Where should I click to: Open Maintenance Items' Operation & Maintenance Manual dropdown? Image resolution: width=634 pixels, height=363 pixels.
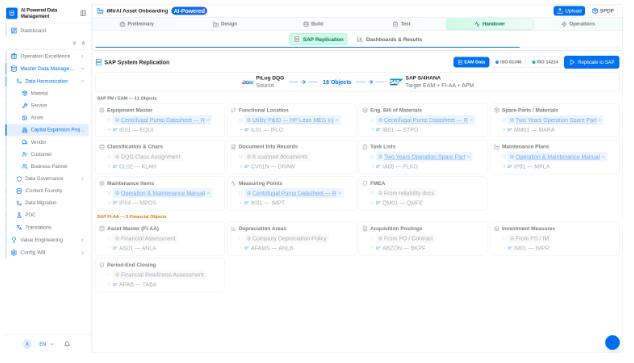[x=163, y=193]
